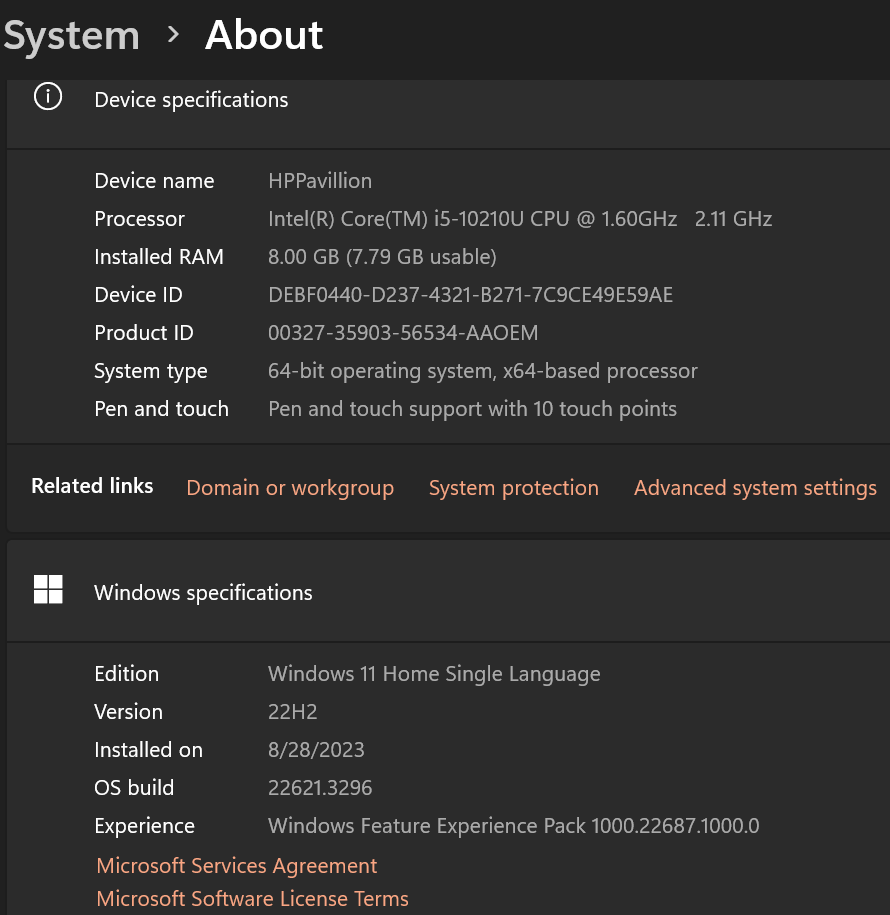The height and width of the screenshot is (915, 890).
Task: View the Microsoft Software License Terms
Action: point(251,898)
